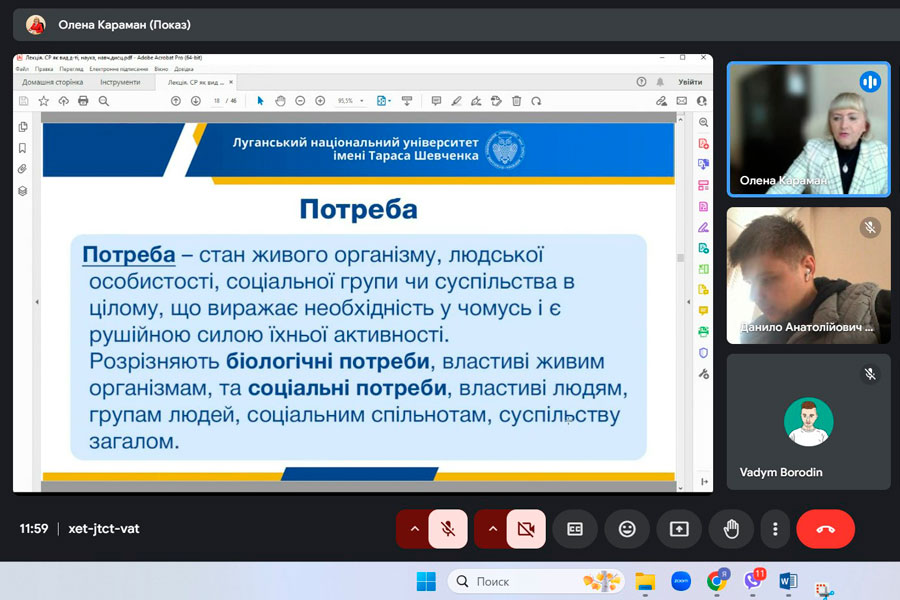
Task: Click the present screen button
Action: [x=679, y=529]
